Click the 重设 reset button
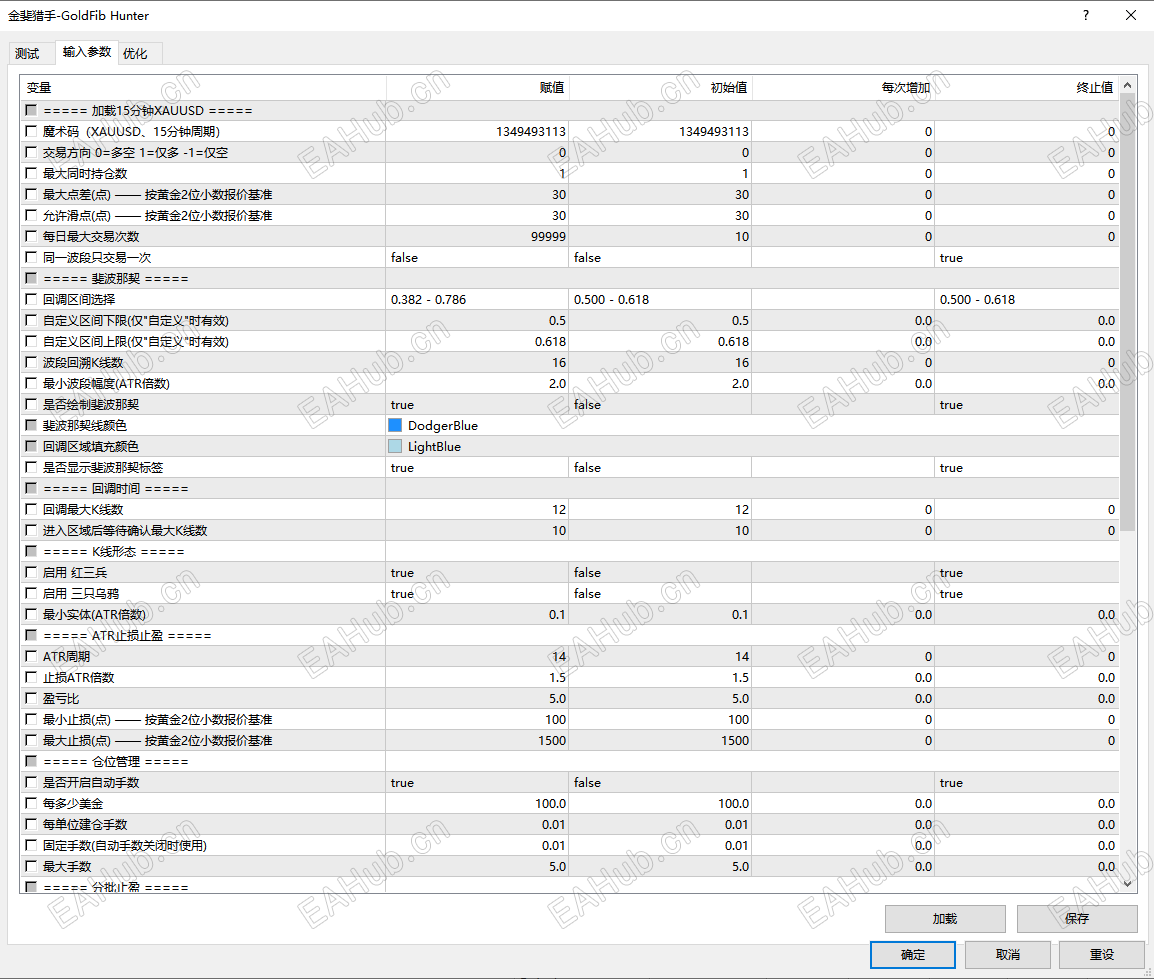Image resolution: width=1154 pixels, height=979 pixels. pos(1102,955)
